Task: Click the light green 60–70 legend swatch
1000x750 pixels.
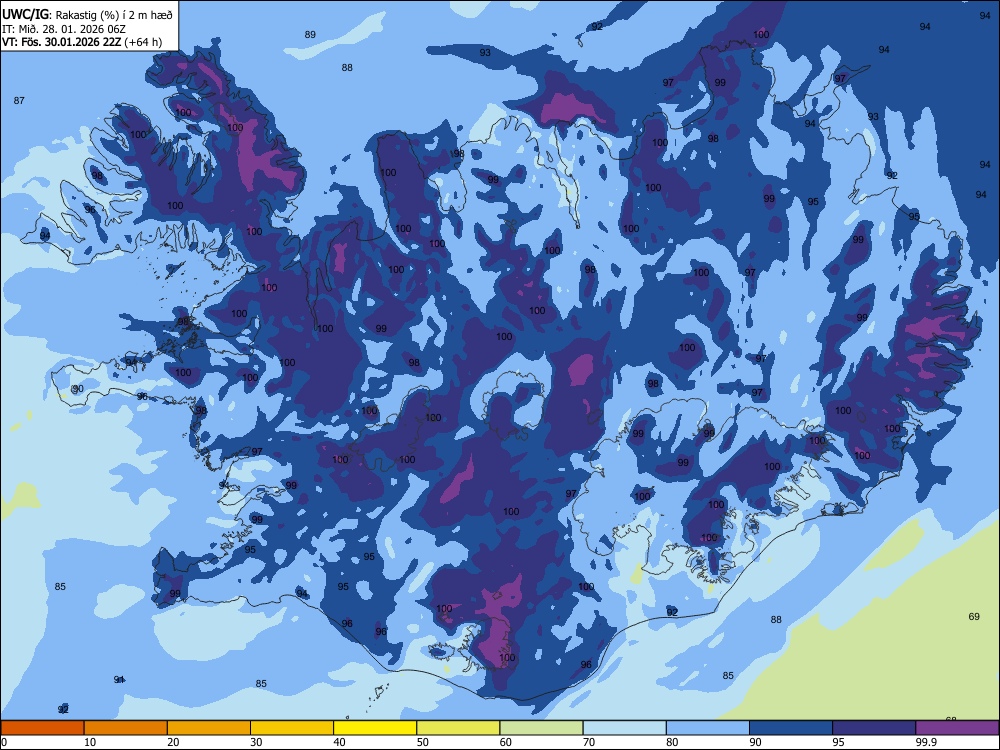Action: [541, 728]
